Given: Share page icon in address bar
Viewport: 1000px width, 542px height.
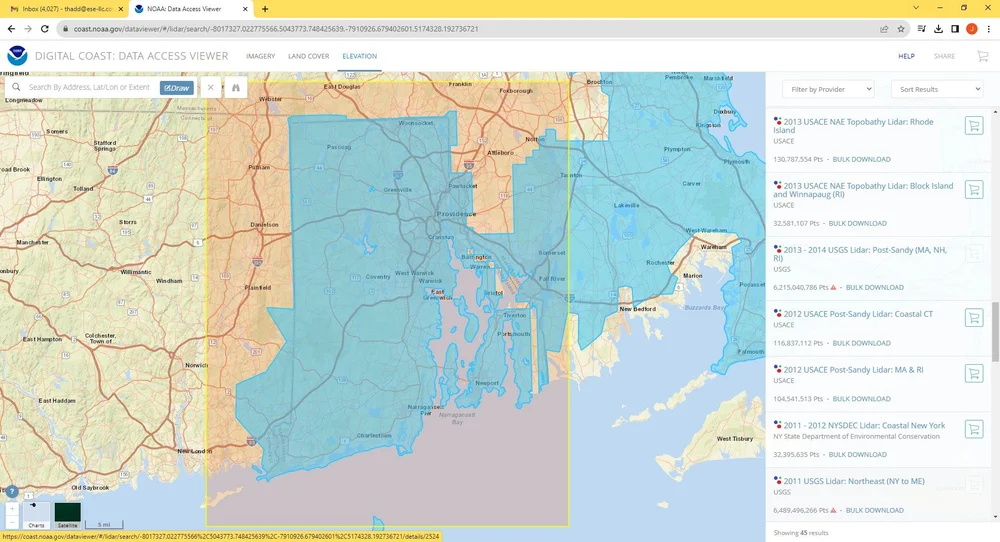Looking at the screenshot, I should tap(884, 29).
